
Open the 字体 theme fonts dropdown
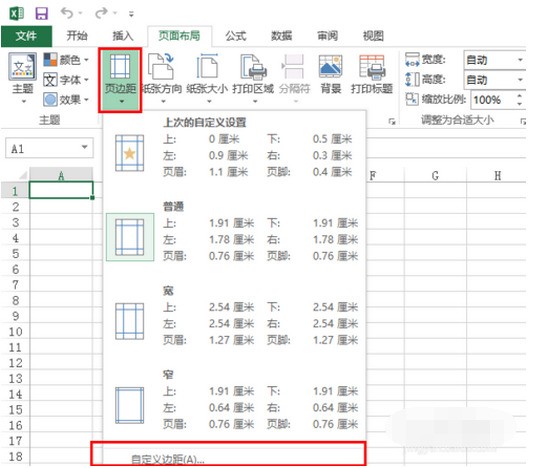point(66,80)
